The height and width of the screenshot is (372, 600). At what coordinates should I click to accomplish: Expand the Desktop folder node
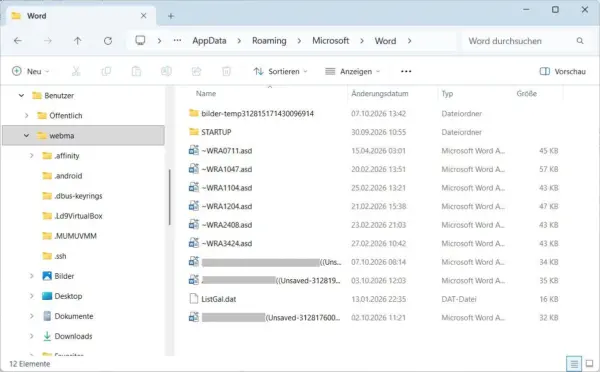(x=32, y=296)
